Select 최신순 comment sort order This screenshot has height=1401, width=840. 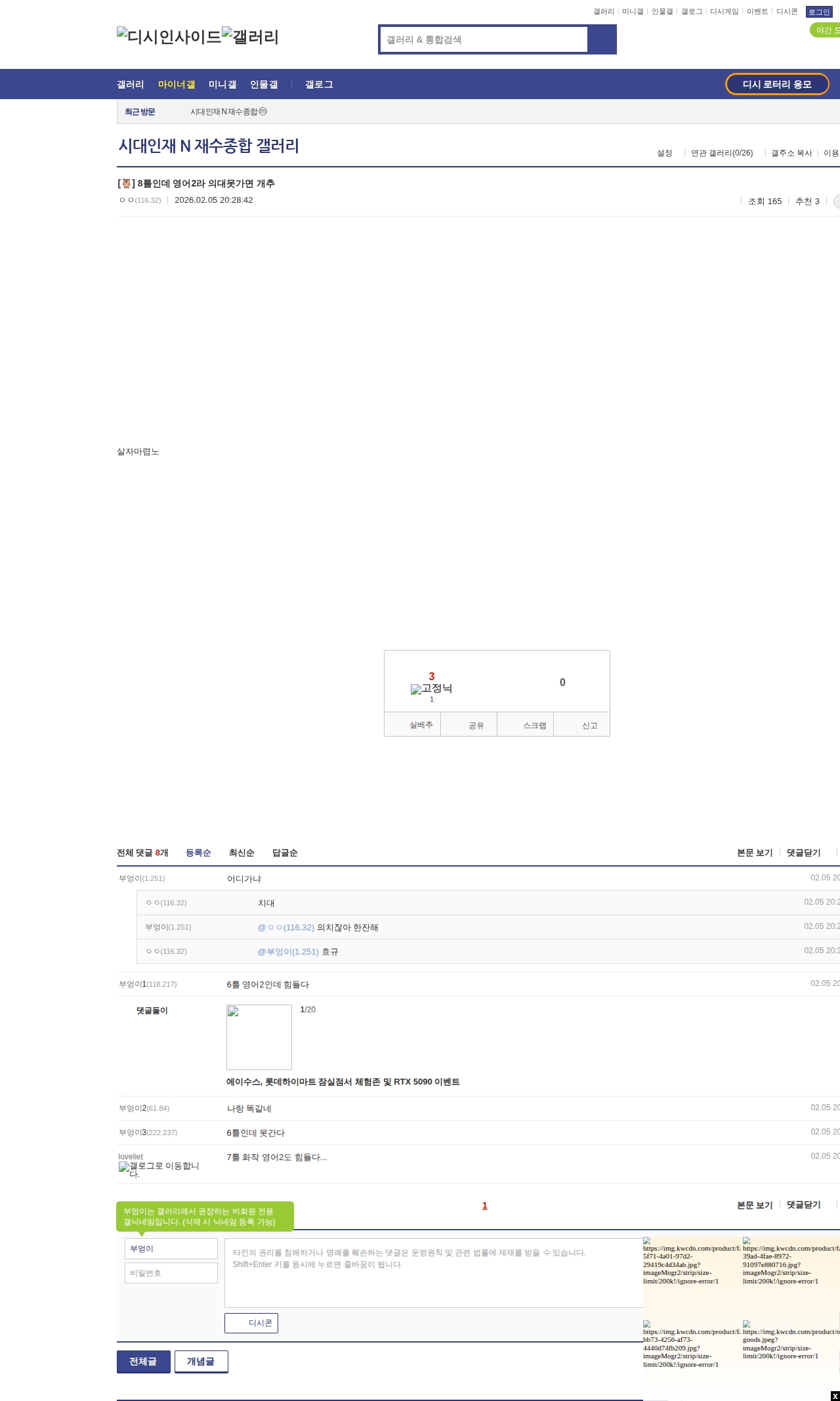(241, 853)
